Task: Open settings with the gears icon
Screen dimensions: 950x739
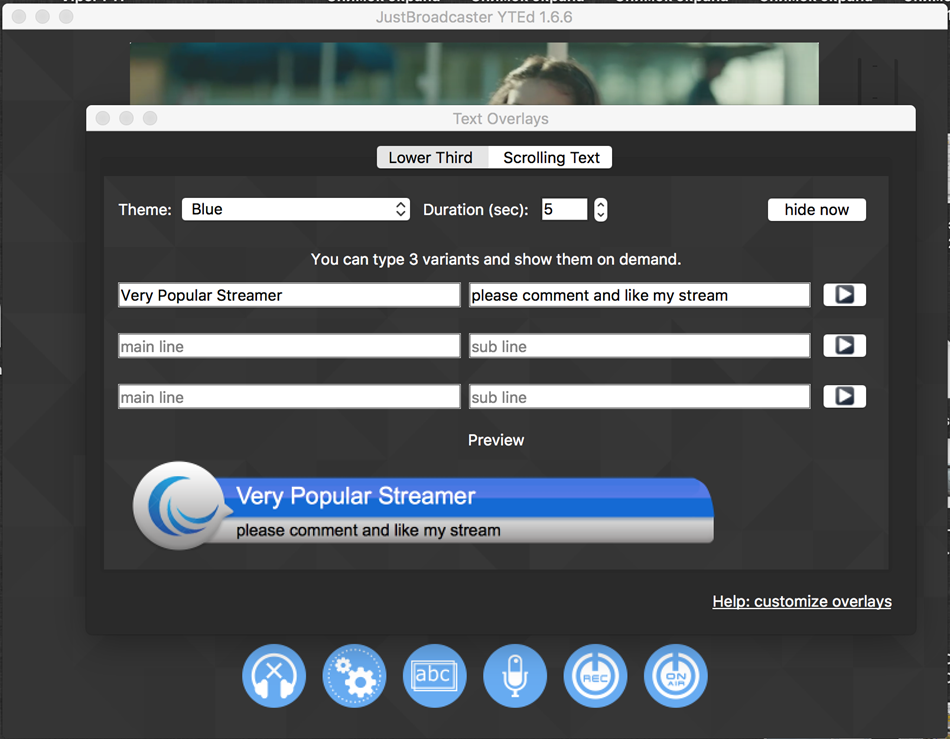Action: click(x=354, y=676)
